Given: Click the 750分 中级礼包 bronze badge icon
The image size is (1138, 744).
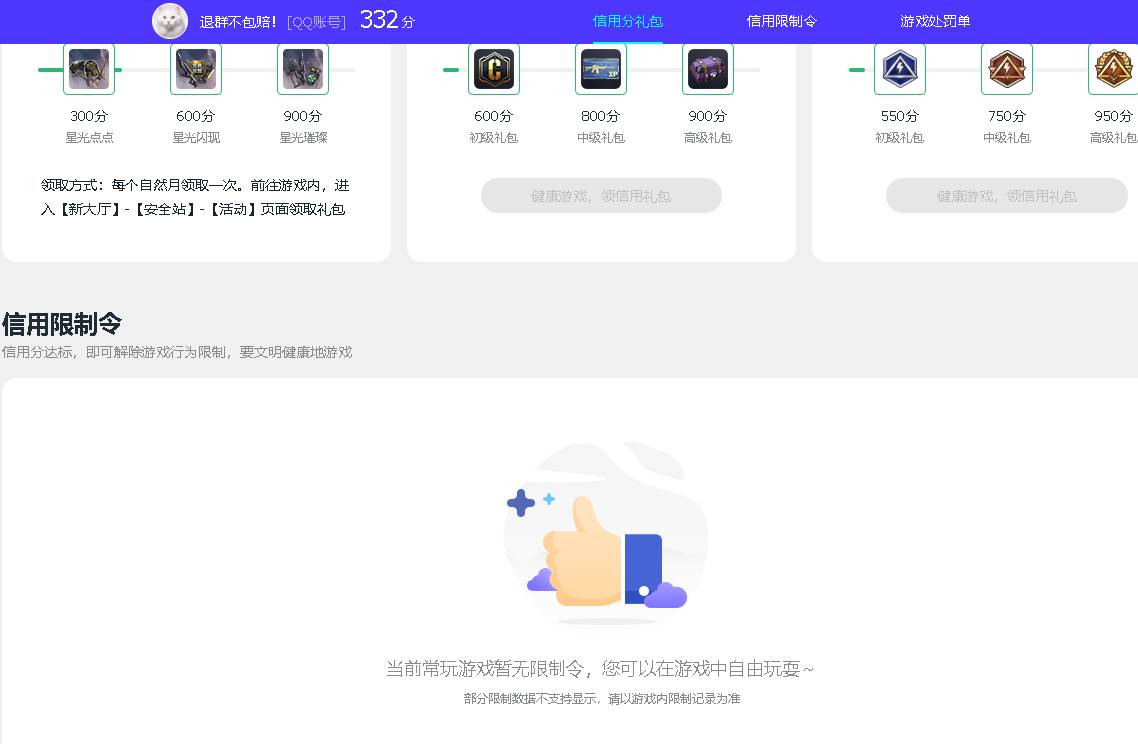Looking at the screenshot, I should [x=1007, y=69].
